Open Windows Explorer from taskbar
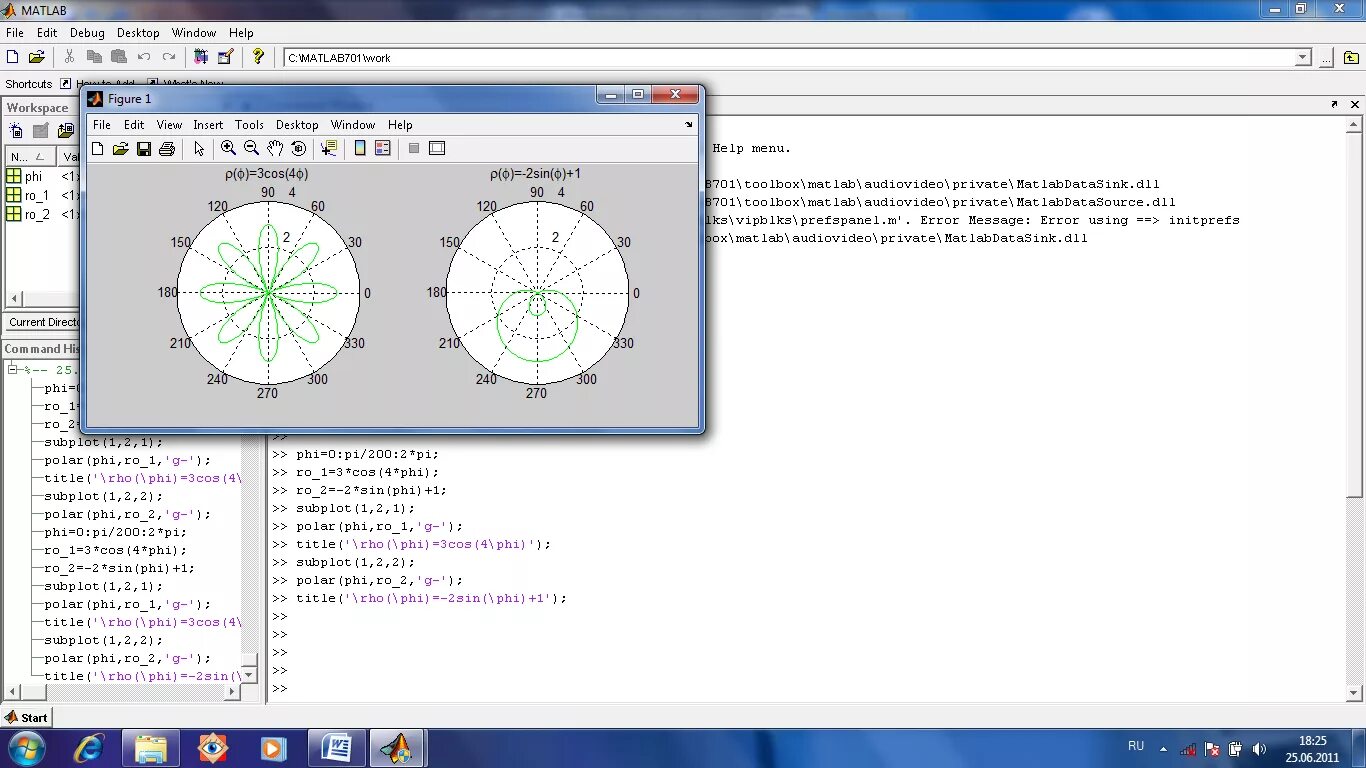 click(x=151, y=747)
